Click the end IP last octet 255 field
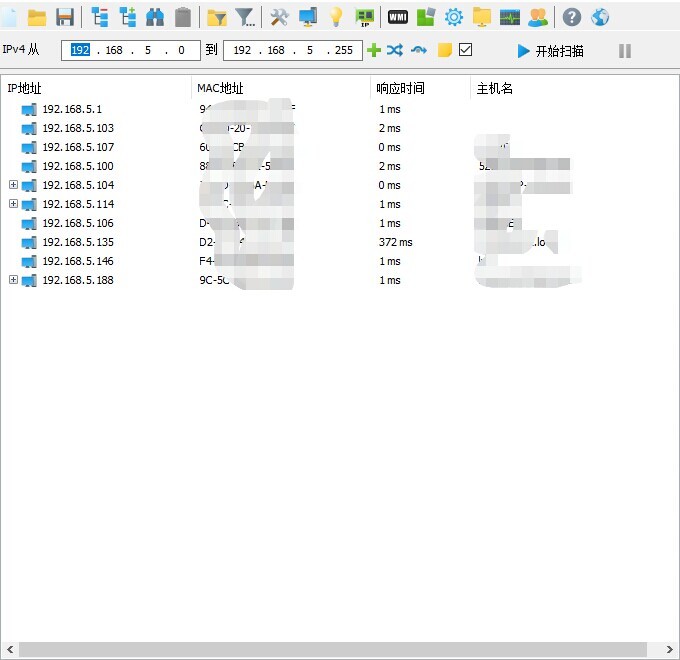This screenshot has height=660, width=680. [x=343, y=50]
